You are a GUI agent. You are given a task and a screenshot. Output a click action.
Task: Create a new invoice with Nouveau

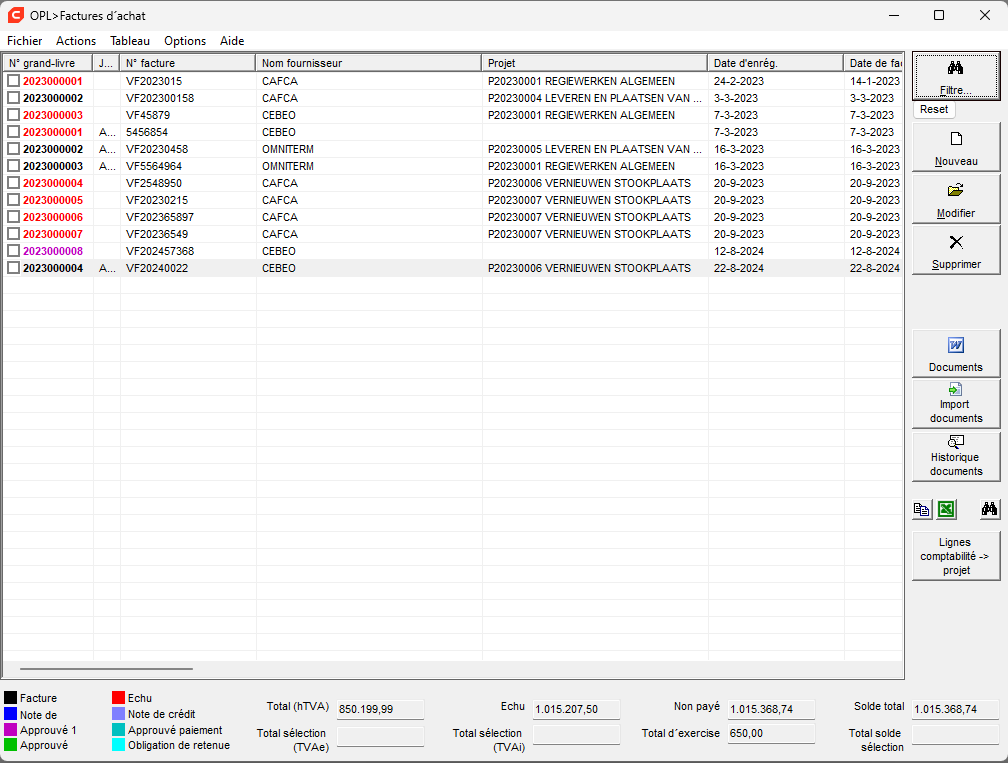pyautogui.click(x=956, y=147)
